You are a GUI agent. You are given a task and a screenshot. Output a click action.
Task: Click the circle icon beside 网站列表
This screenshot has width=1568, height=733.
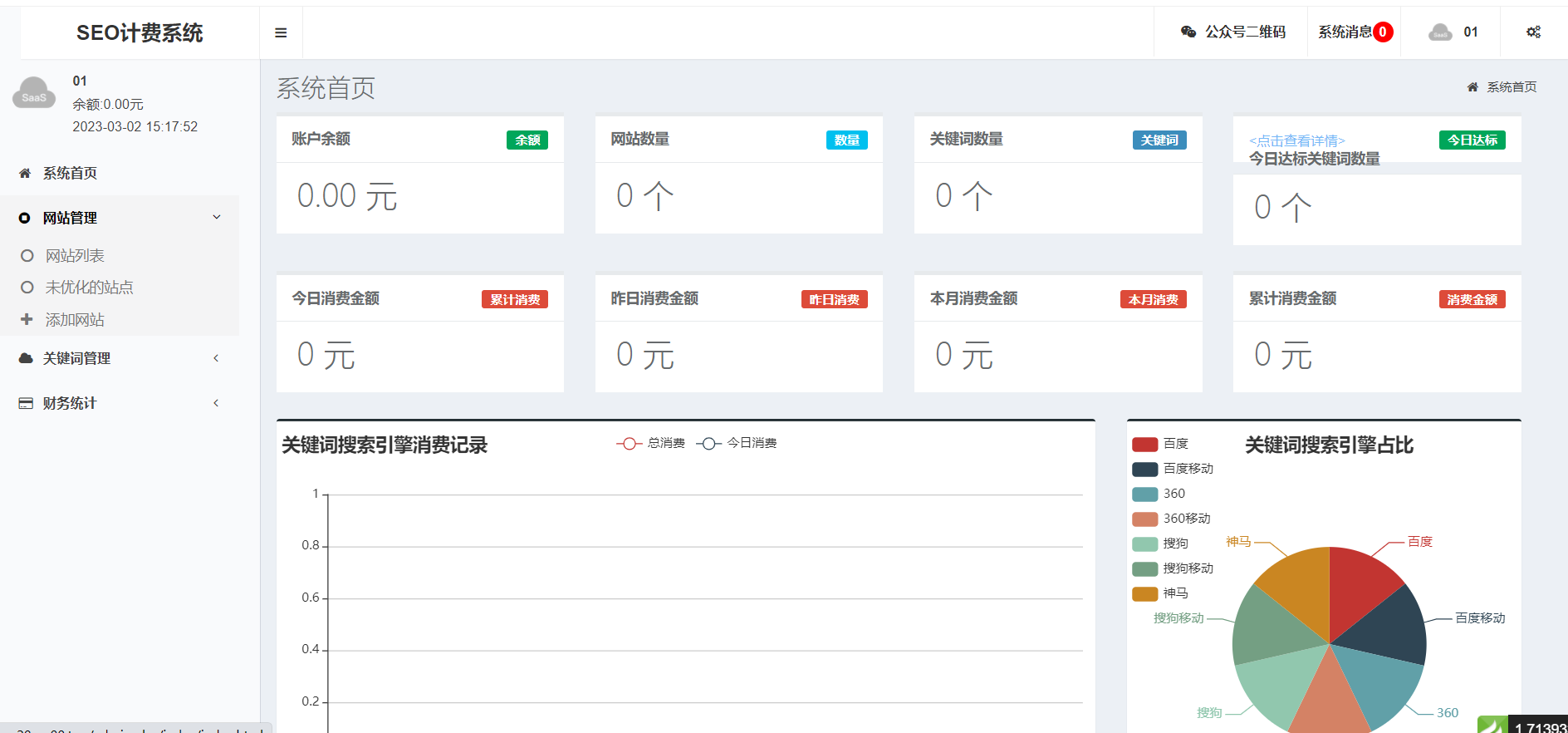[x=27, y=256]
